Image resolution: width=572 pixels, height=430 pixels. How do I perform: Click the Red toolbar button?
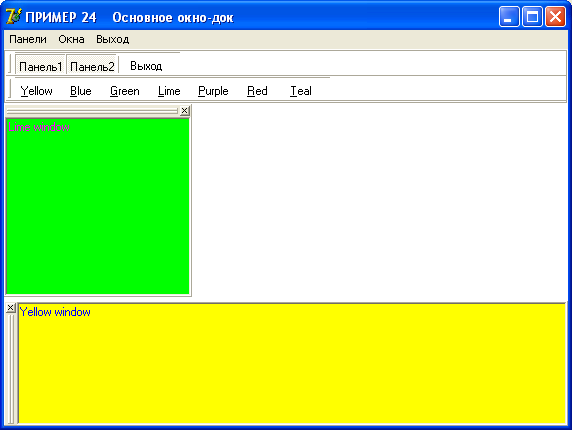click(257, 90)
